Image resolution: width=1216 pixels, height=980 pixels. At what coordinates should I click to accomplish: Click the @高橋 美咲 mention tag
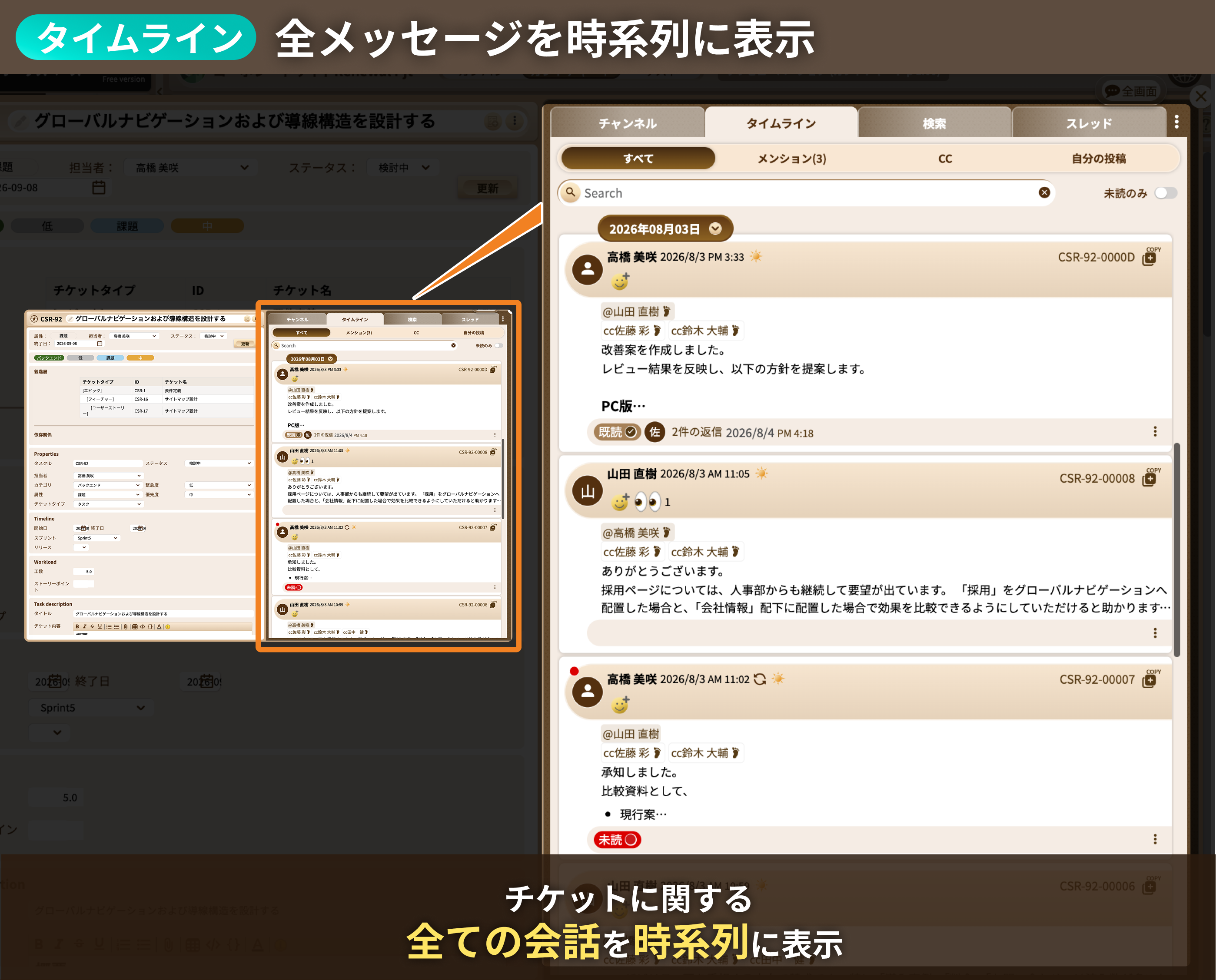pyautogui.click(x=637, y=532)
